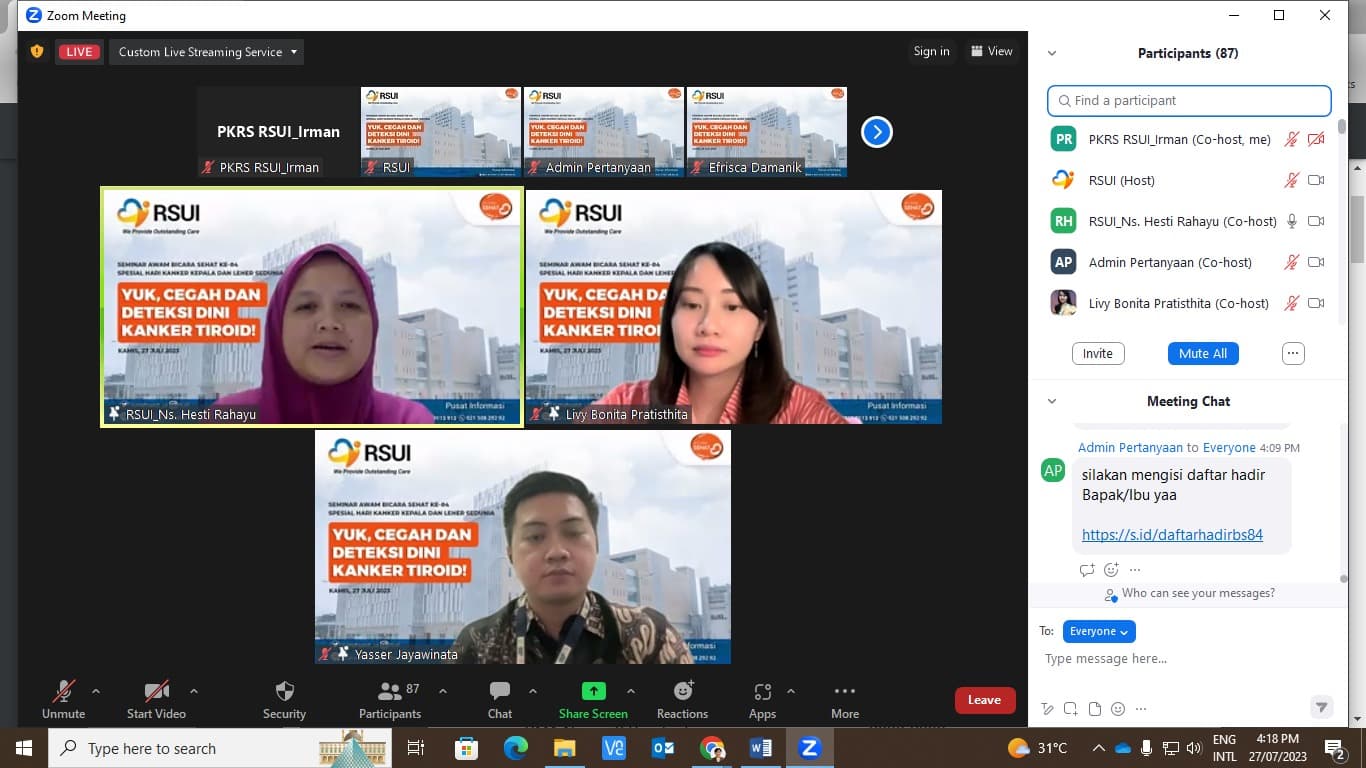Viewport: 1366px width, 768px height.
Task: Click chat emoji picker icon
Action: tap(1118, 709)
